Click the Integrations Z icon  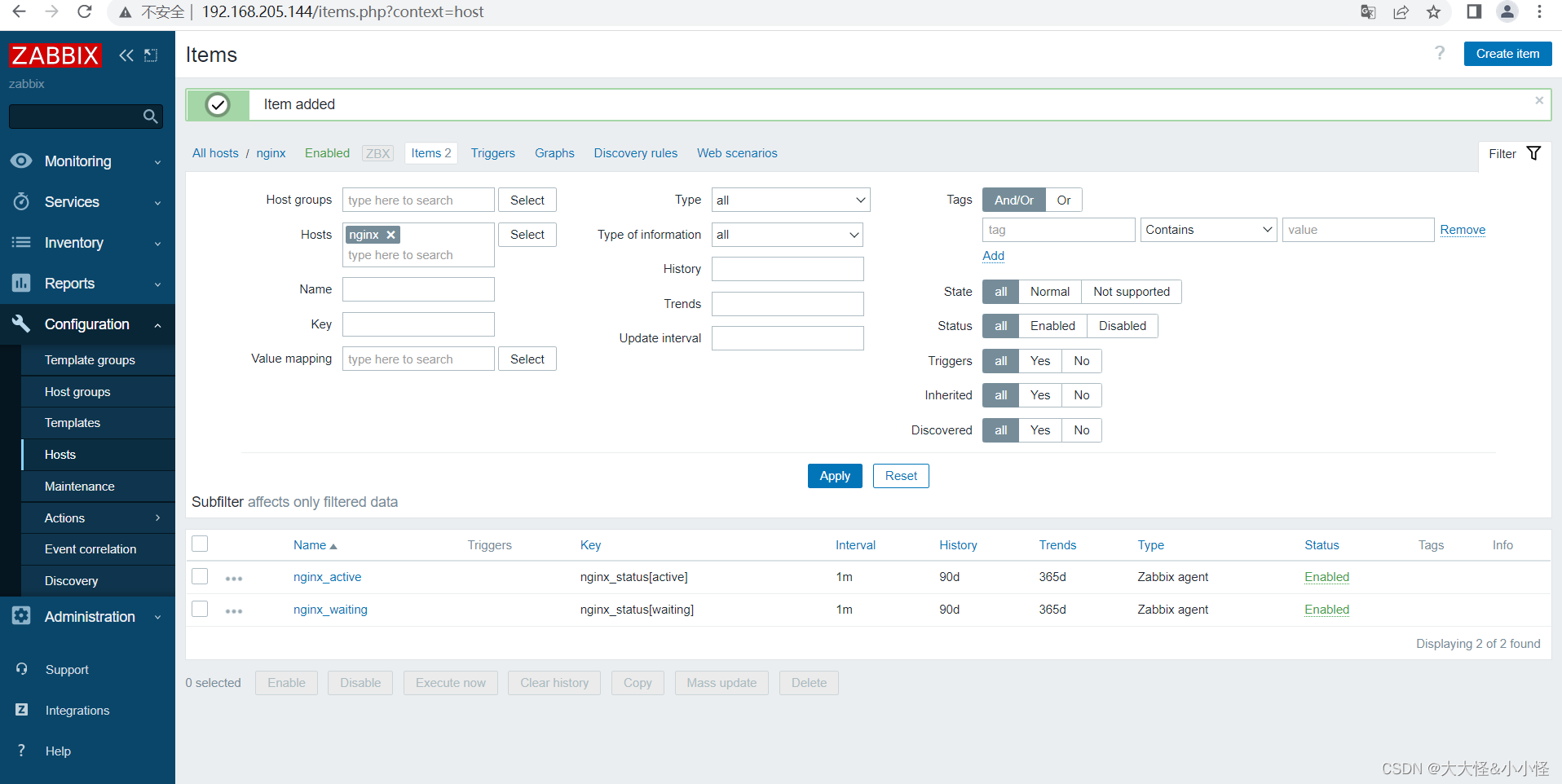[x=22, y=710]
